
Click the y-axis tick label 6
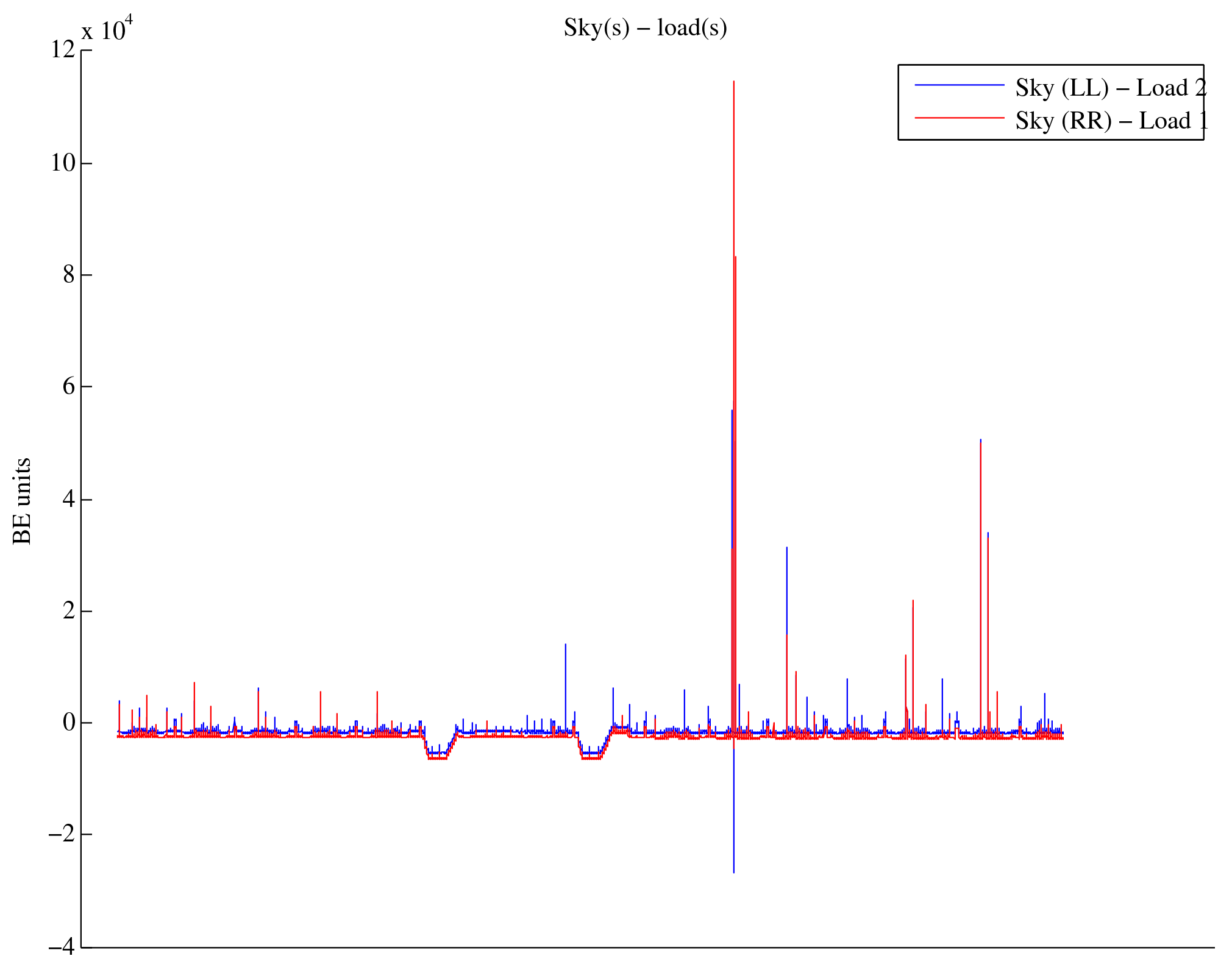(68, 387)
